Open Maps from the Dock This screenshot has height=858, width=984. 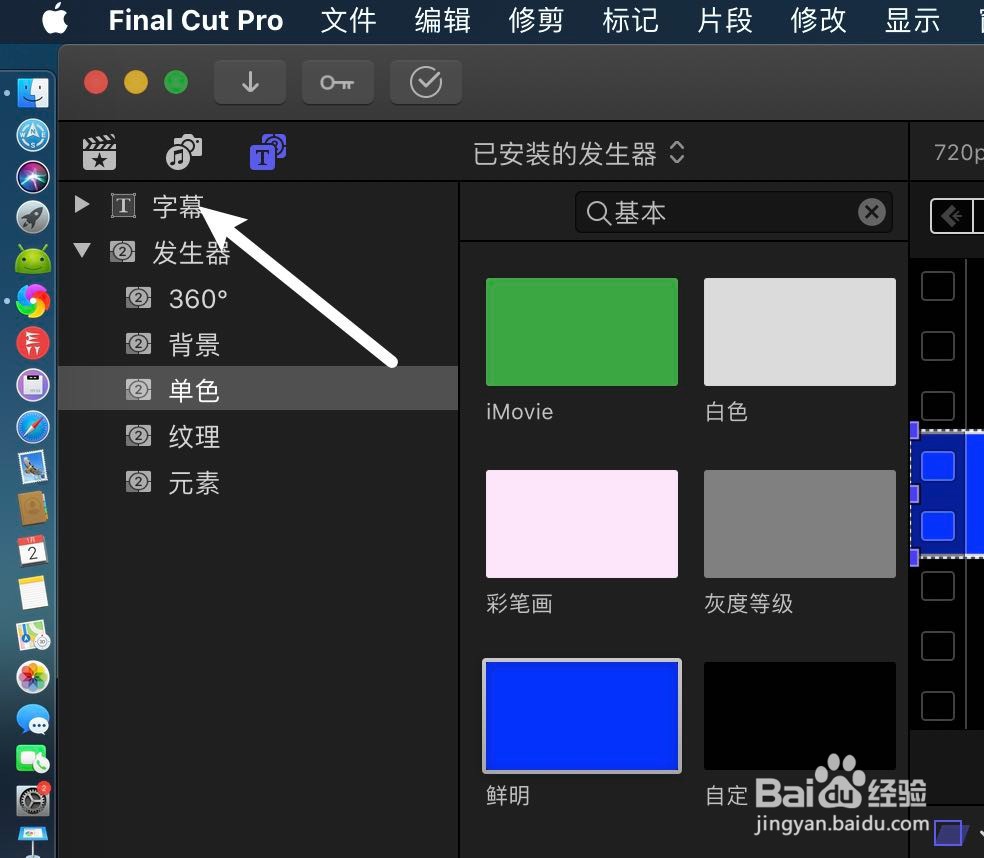pos(33,635)
